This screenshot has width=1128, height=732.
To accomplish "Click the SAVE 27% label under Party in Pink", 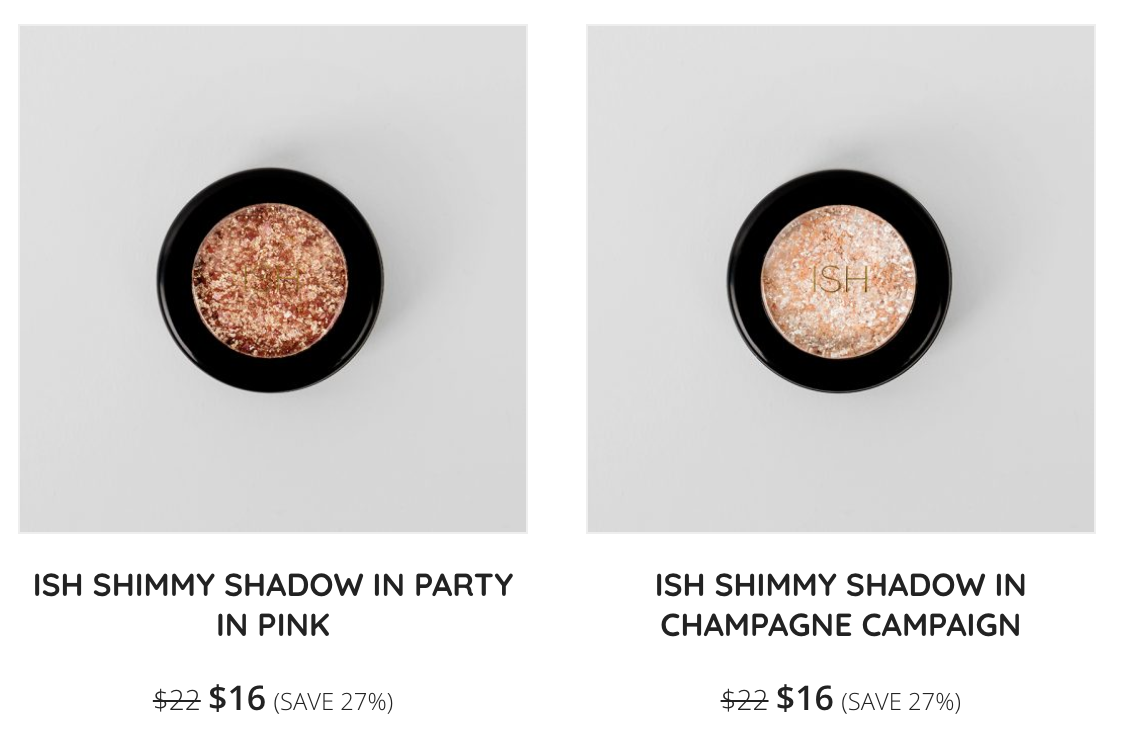I will click(x=333, y=701).
